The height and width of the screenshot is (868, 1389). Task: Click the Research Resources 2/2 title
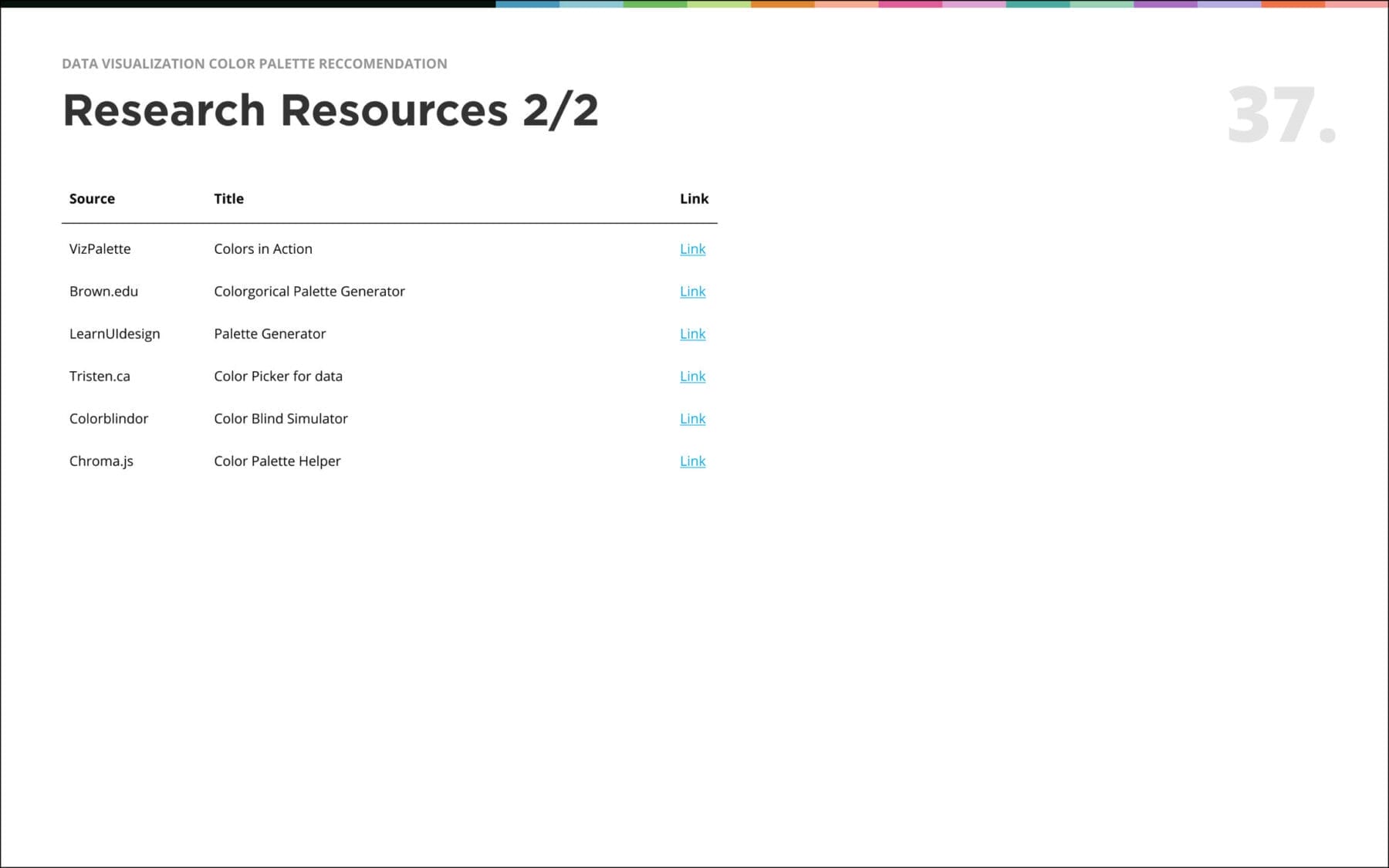tap(330, 110)
